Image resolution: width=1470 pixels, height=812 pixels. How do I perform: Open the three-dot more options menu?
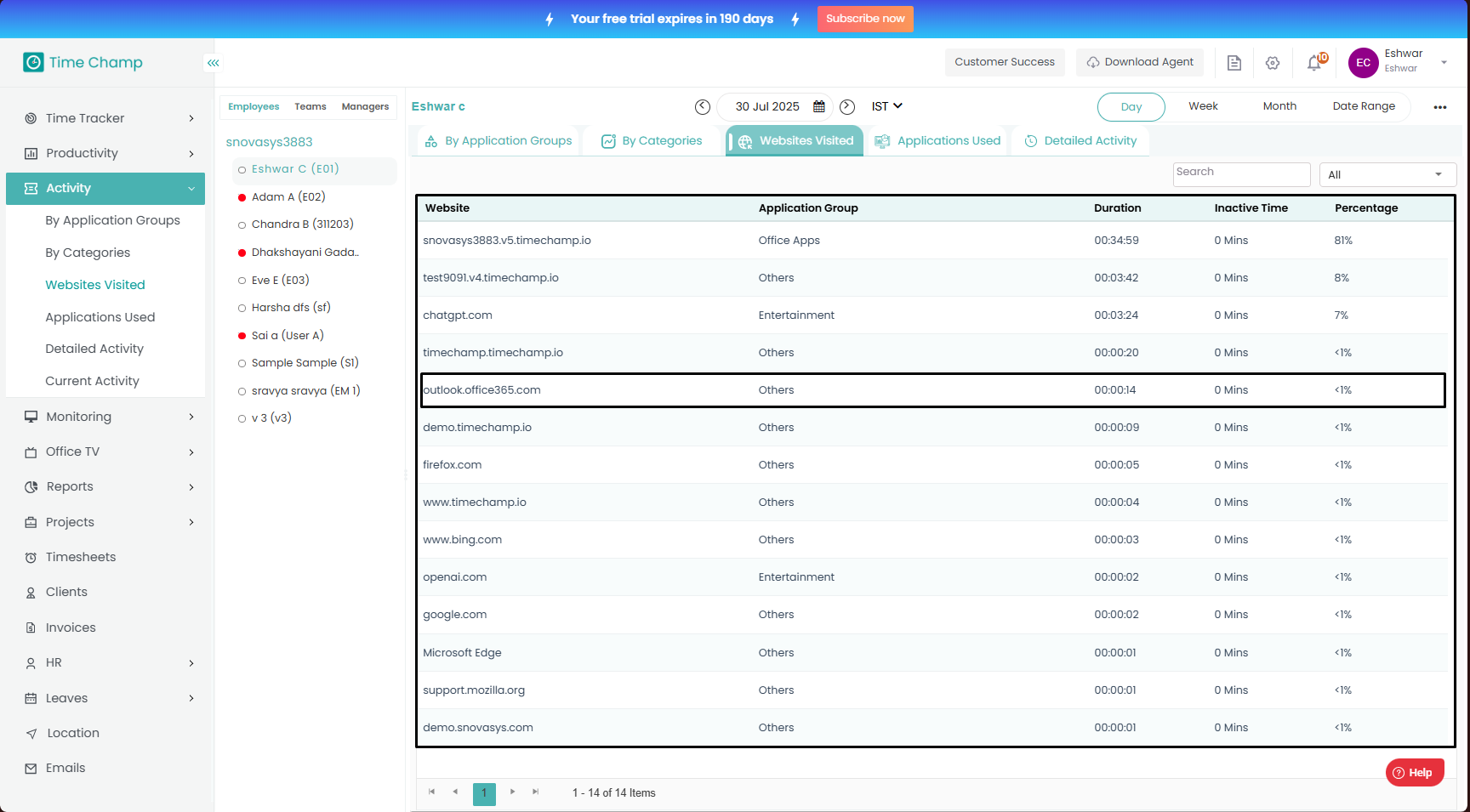(x=1440, y=107)
